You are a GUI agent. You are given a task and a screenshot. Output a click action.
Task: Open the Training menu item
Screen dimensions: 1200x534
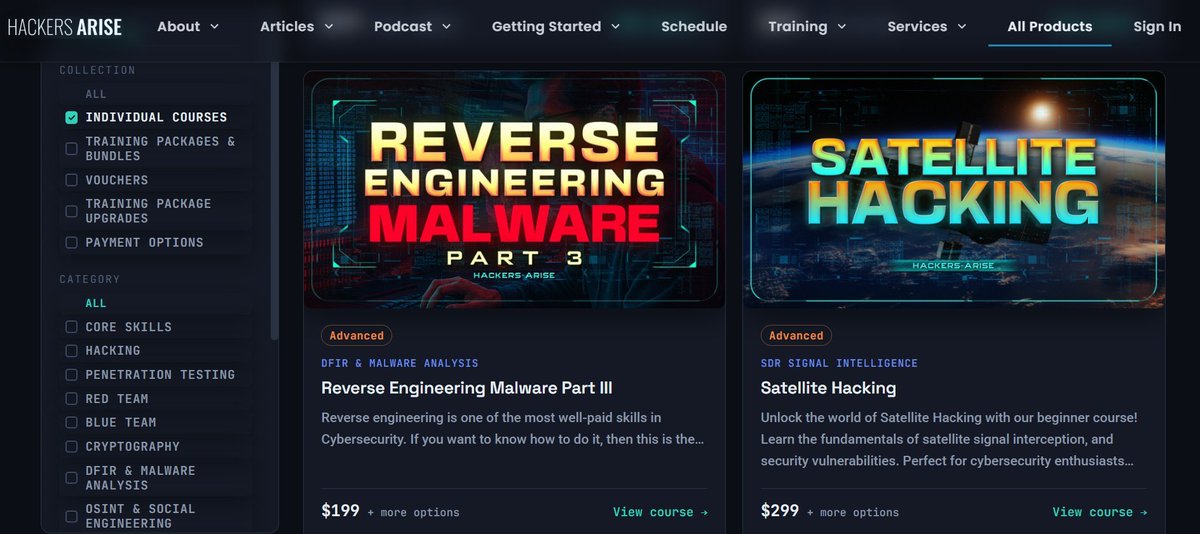pyautogui.click(x=798, y=27)
